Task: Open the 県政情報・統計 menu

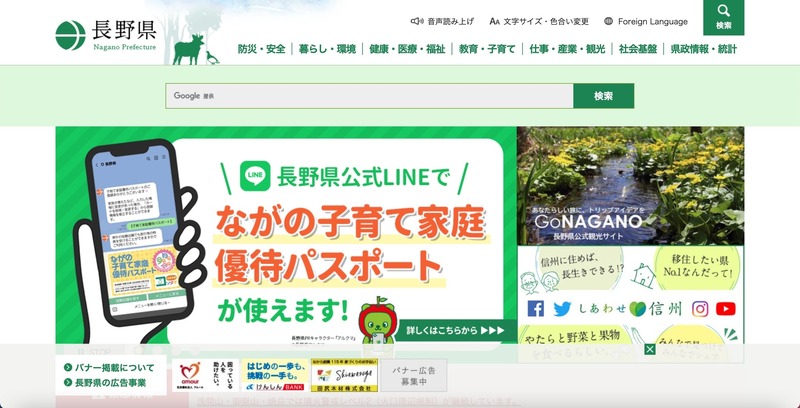Action: coord(703,49)
